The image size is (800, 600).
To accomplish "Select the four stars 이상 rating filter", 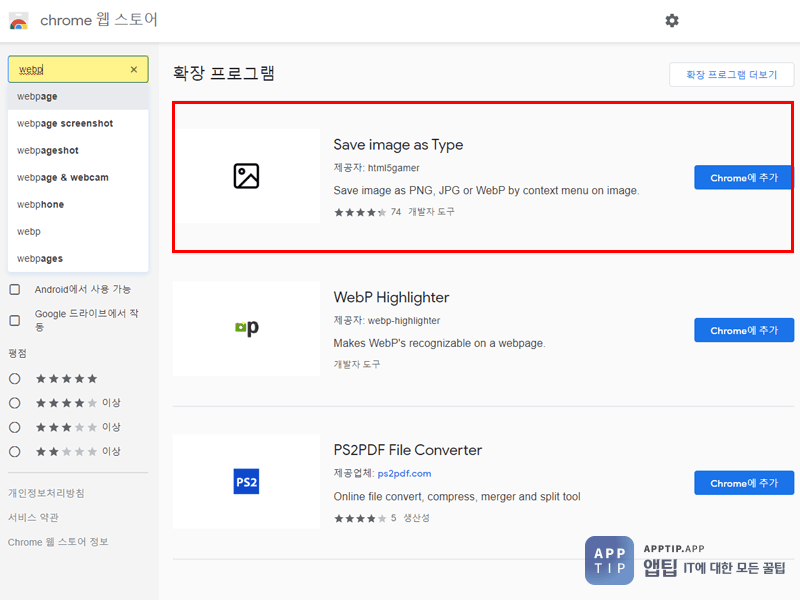I will [15, 403].
